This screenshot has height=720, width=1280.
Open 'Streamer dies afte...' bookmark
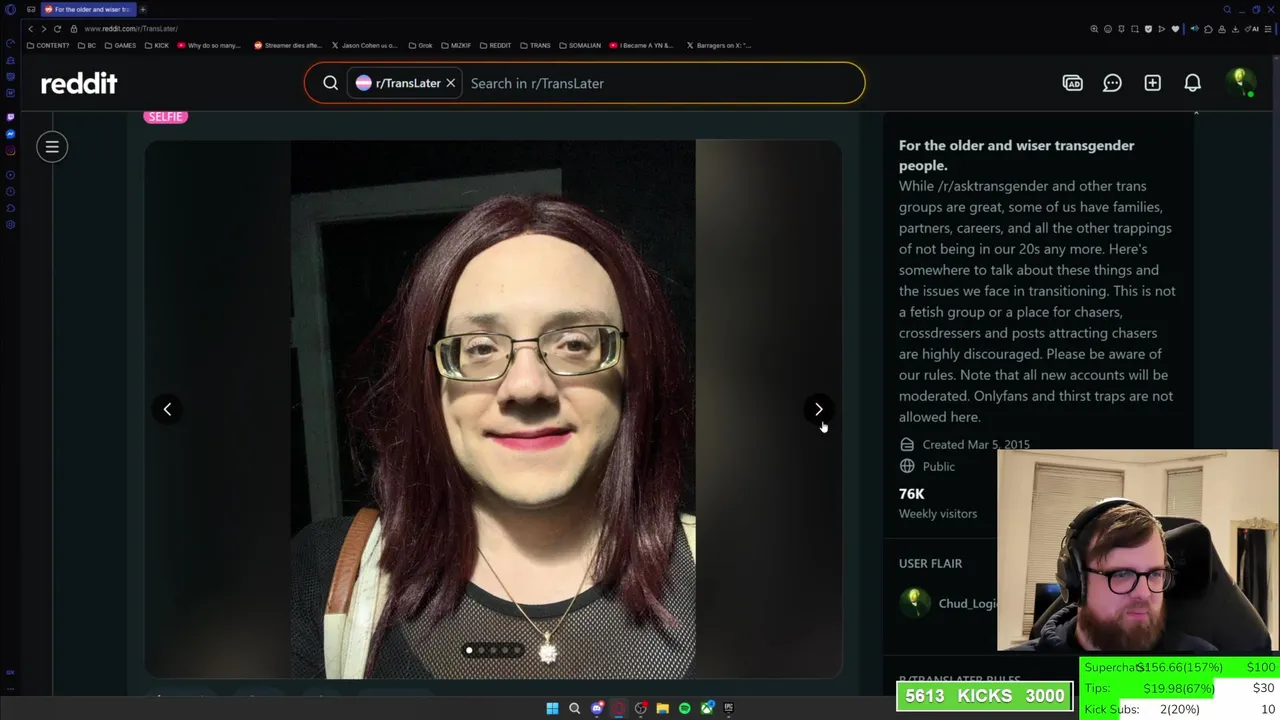288,45
